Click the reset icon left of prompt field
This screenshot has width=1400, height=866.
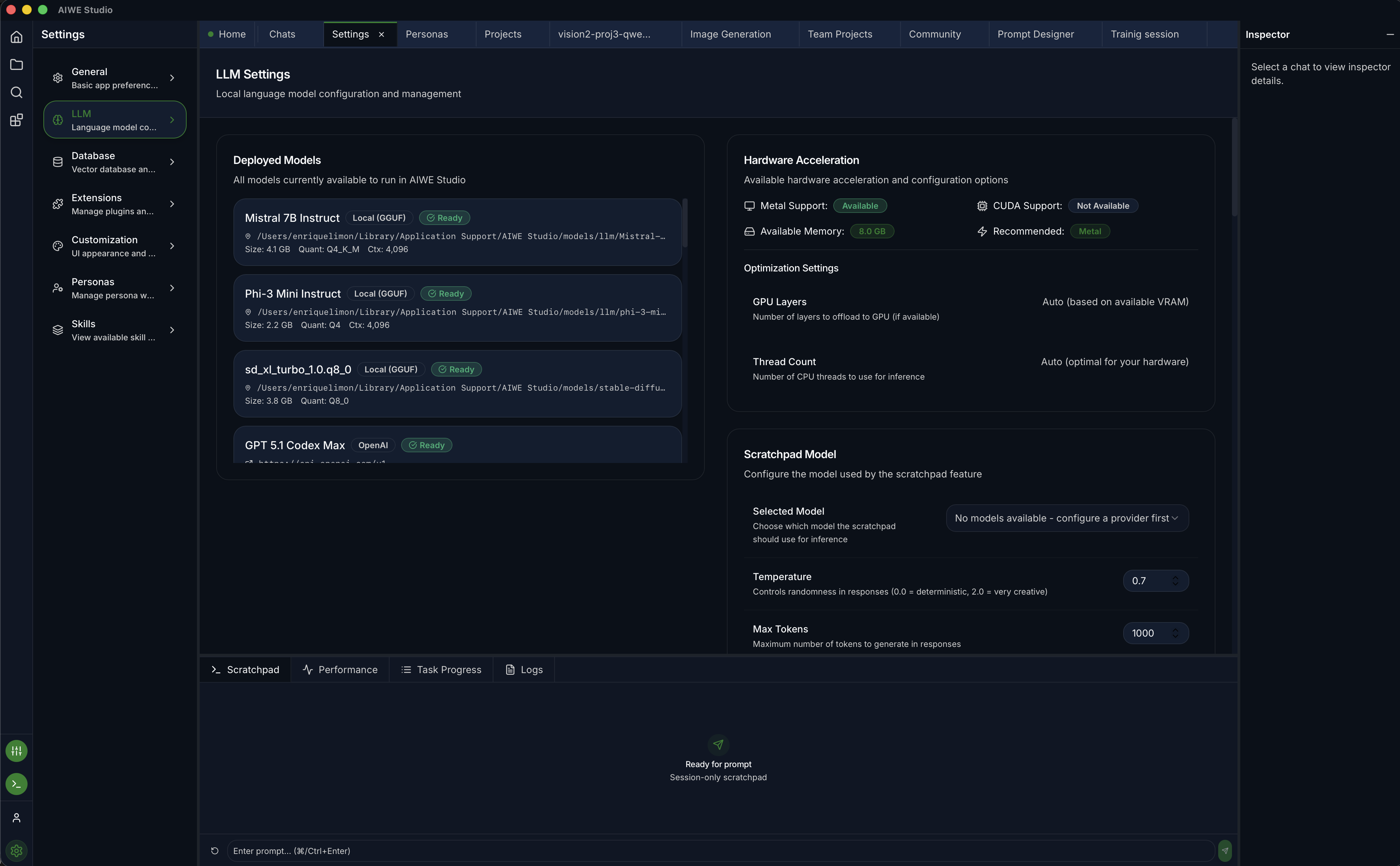point(215,850)
